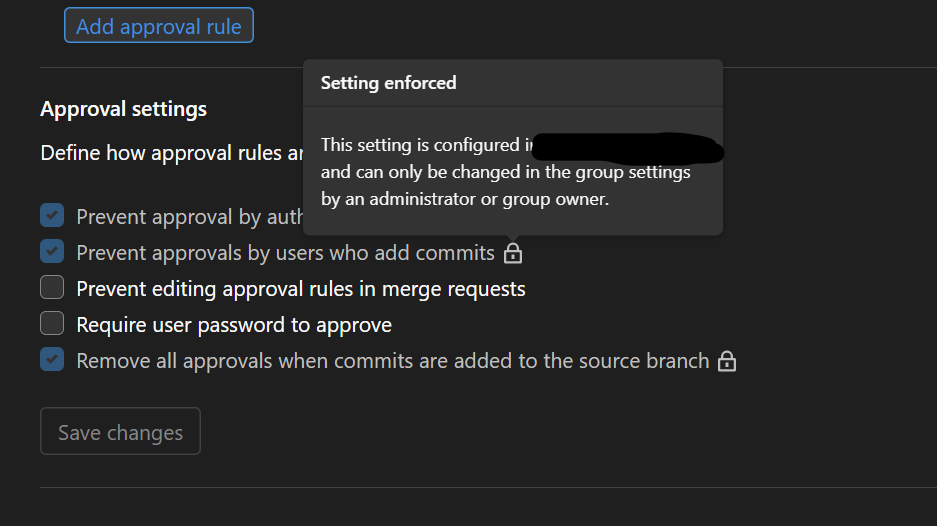Uncheck 'Remove all approvals when commits are added' checkbox
The image size is (937, 526).
(x=52, y=360)
